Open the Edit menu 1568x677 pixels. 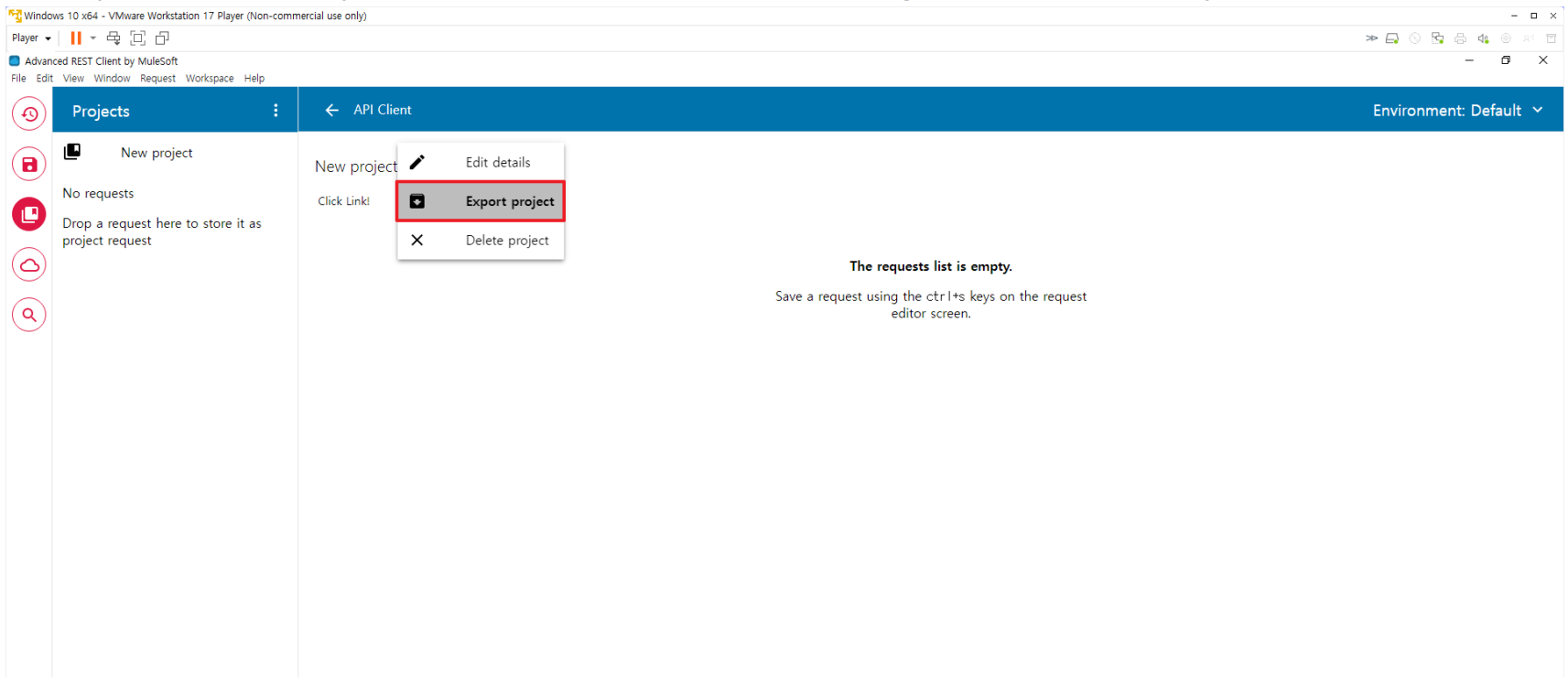pos(45,79)
